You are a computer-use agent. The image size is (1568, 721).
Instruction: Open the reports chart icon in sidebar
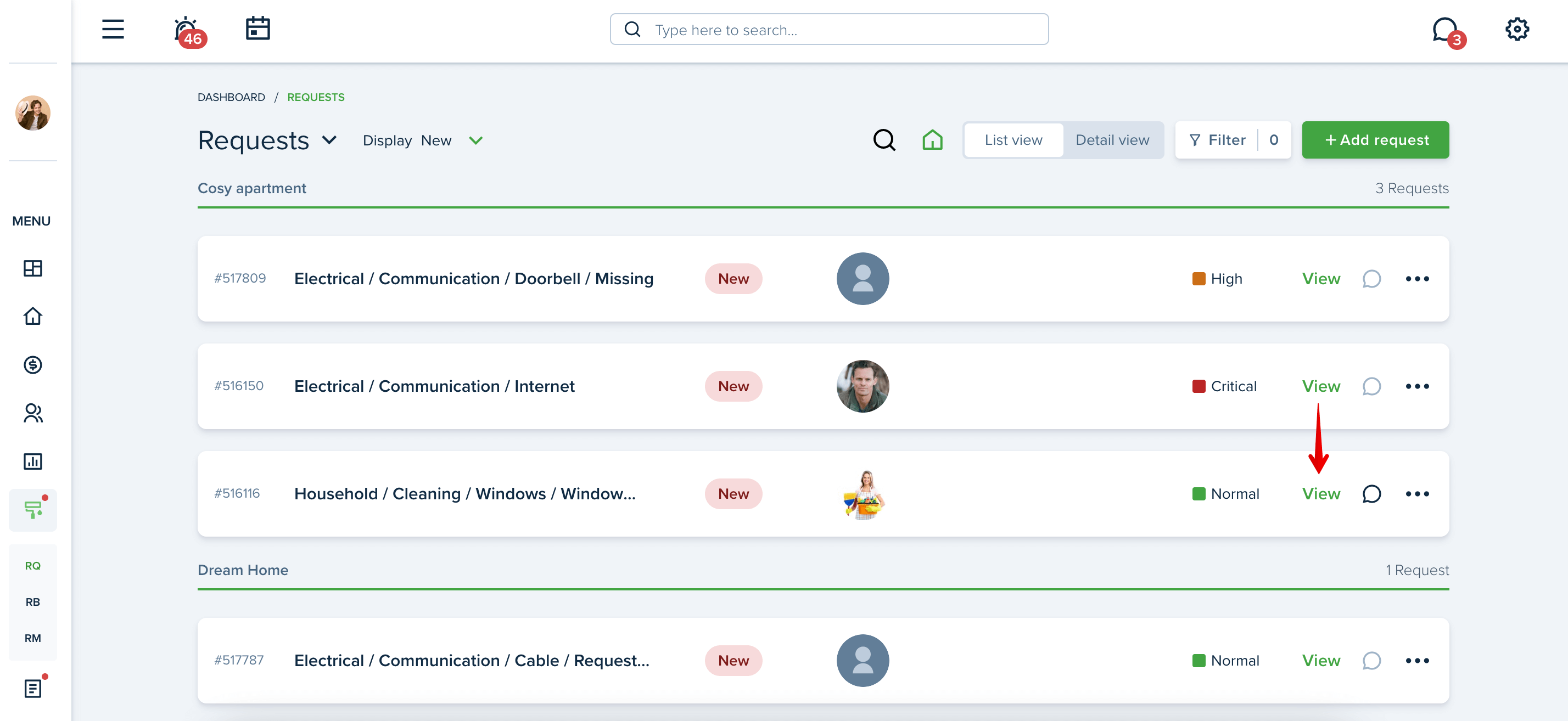tap(33, 461)
